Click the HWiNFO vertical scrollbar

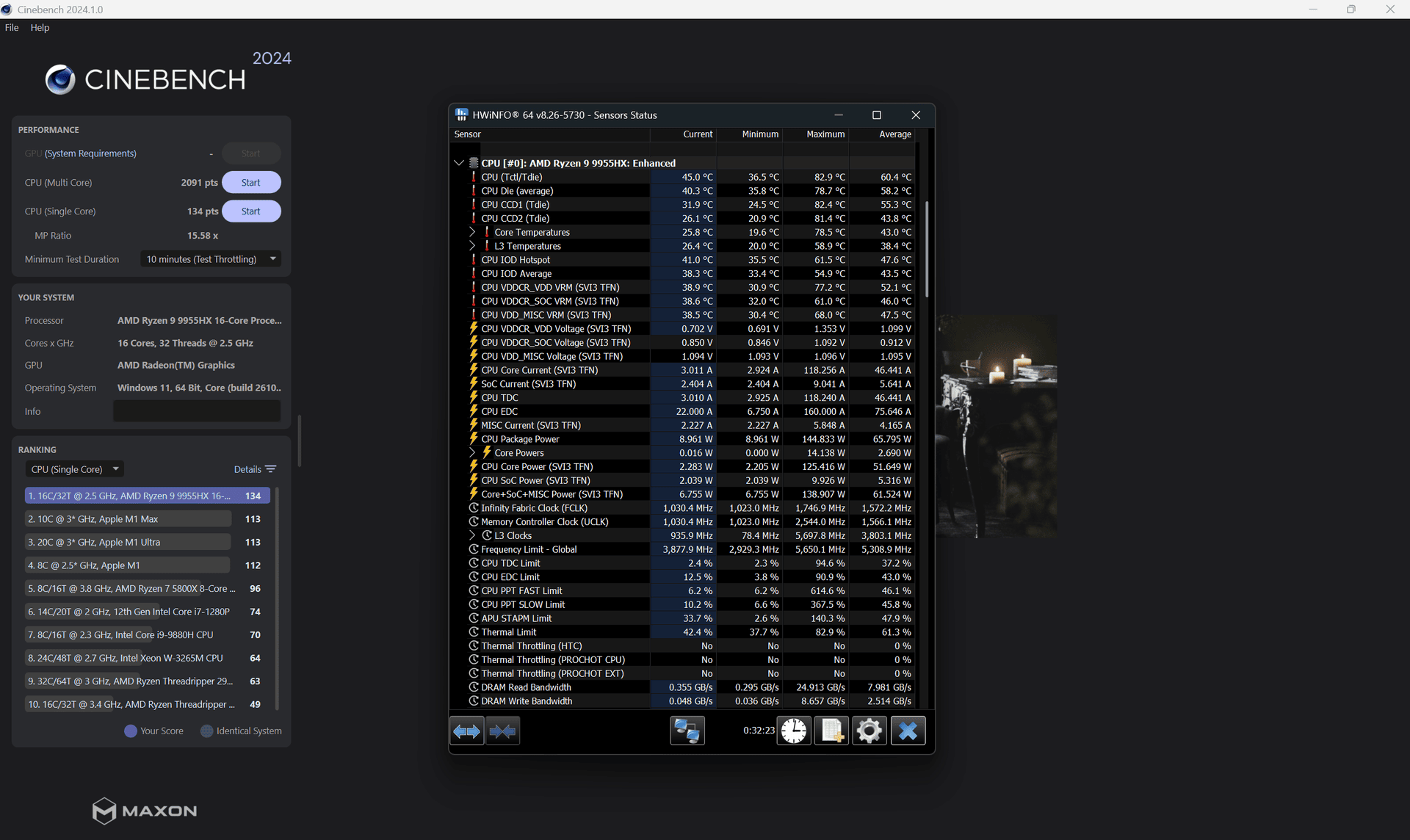click(x=927, y=250)
